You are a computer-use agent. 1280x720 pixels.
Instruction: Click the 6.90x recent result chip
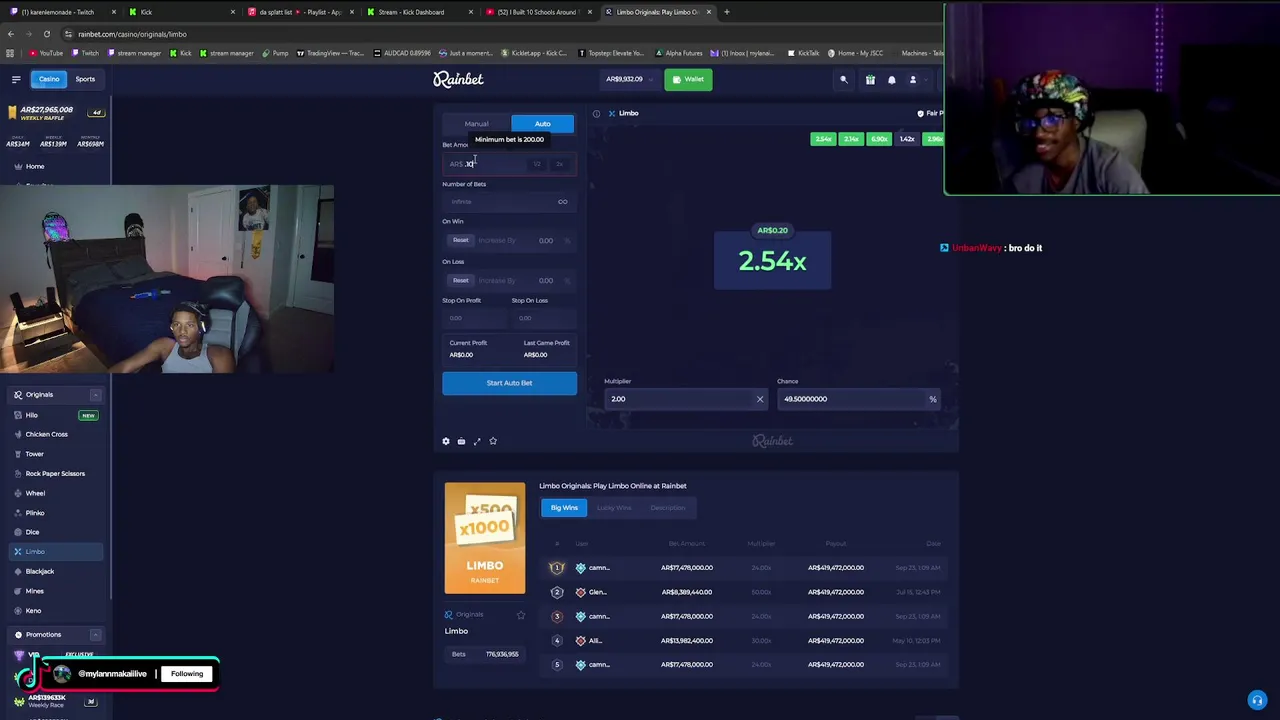879,139
